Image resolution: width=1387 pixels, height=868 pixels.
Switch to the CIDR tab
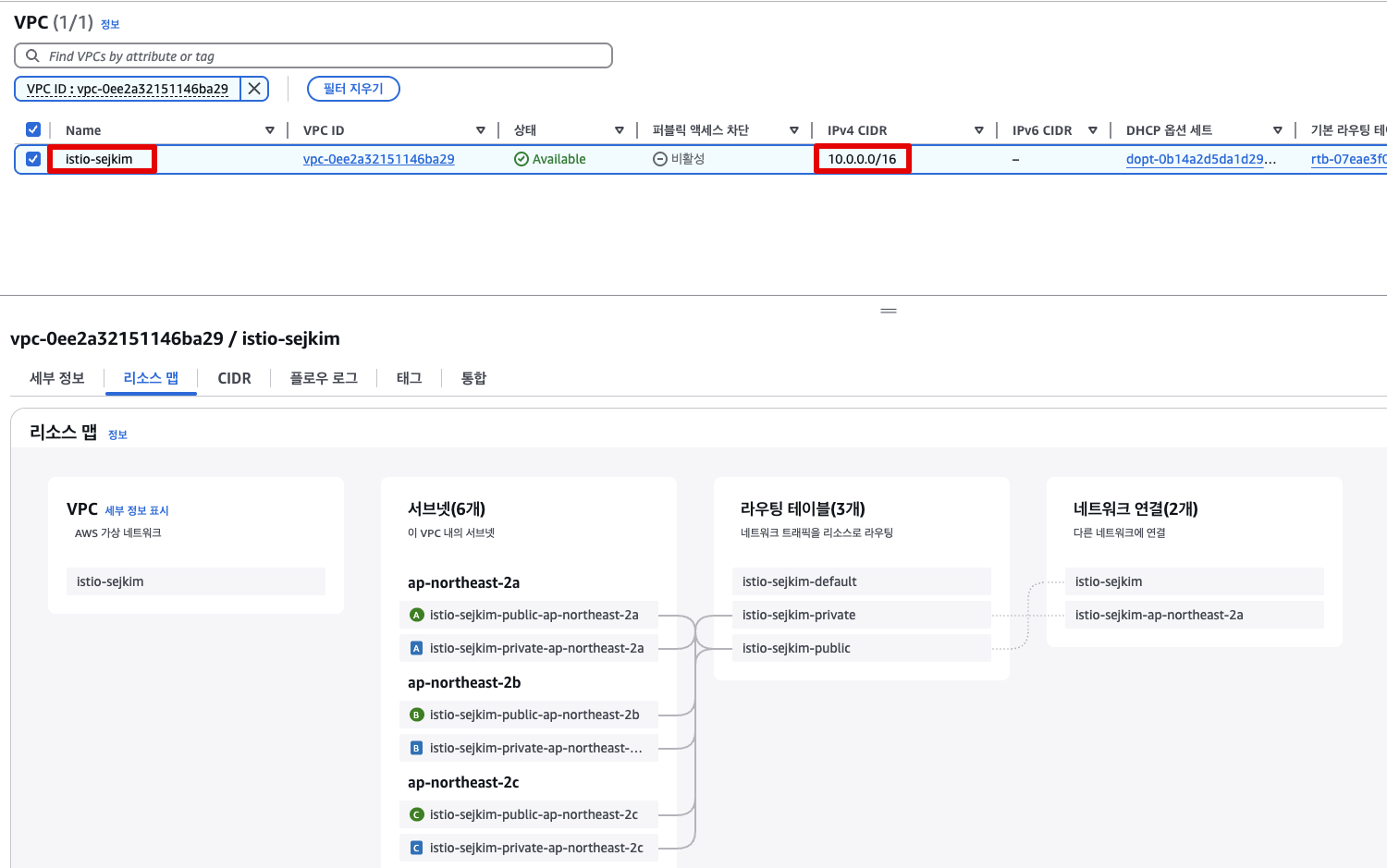[x=234, y=377]
